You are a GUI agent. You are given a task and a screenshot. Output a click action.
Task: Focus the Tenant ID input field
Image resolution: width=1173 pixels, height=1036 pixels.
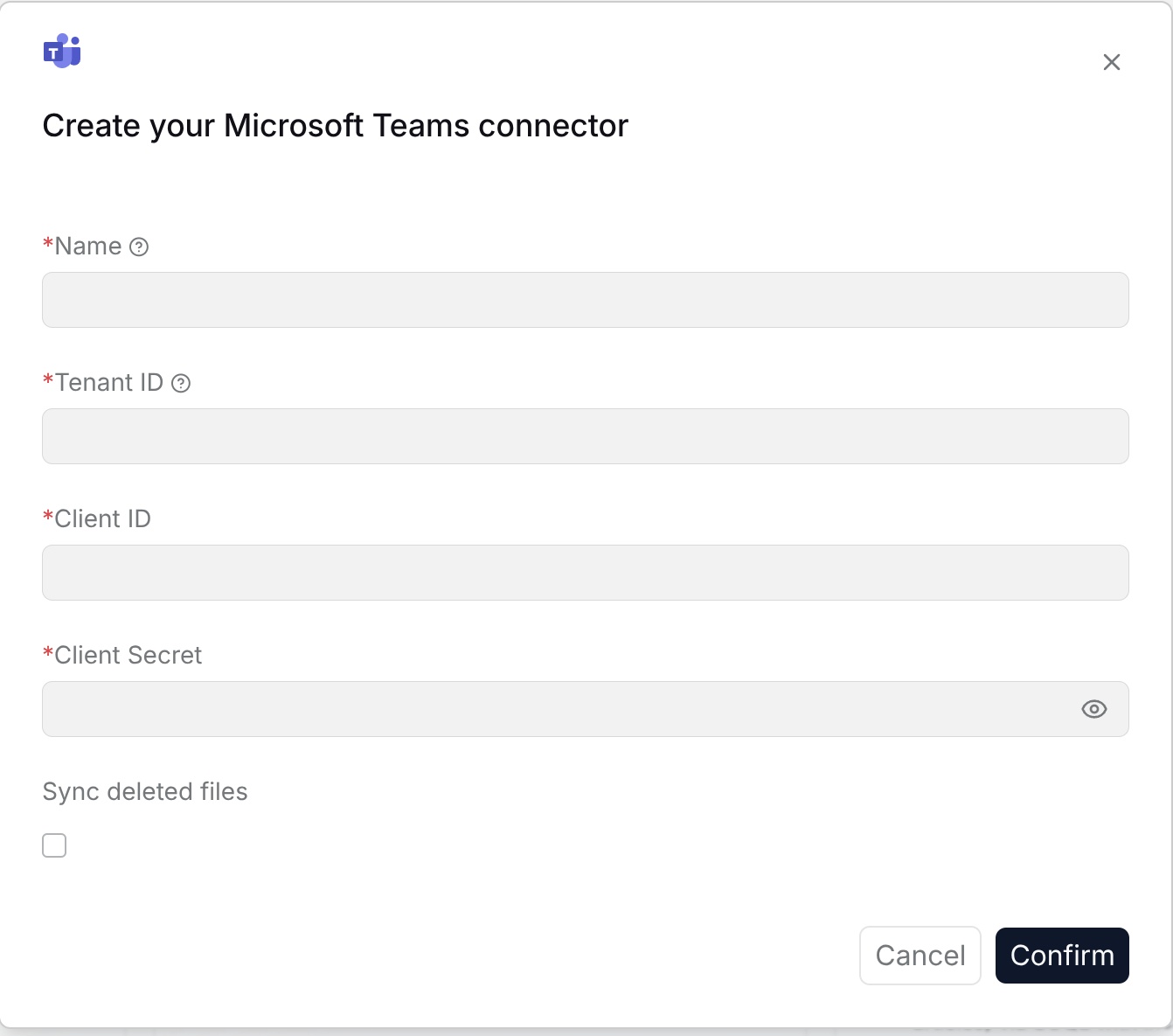[586, 436]
